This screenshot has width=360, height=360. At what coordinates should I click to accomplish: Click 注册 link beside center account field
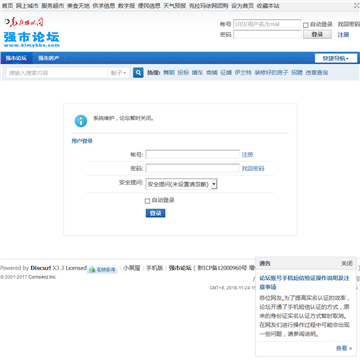tap(247, 155)
